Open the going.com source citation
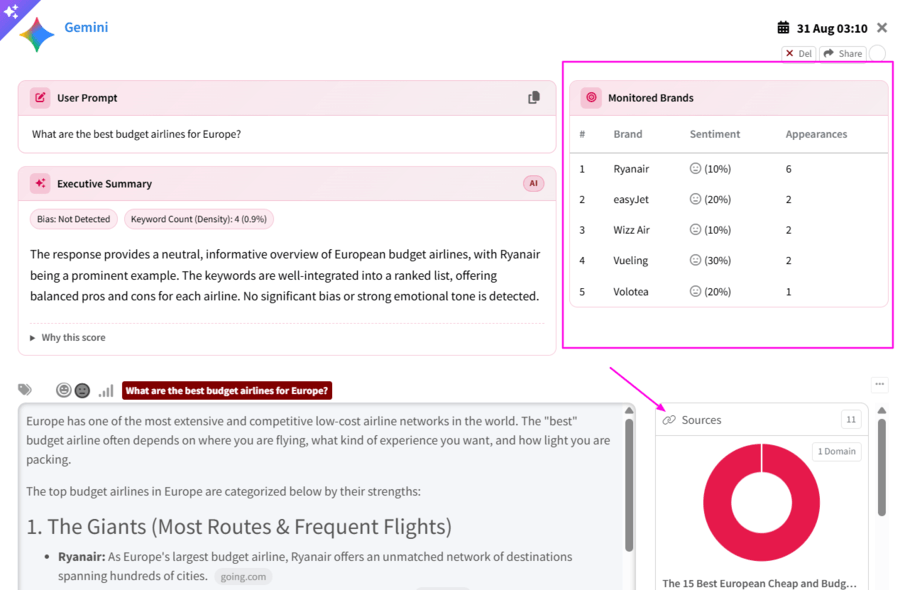900x590 pixels. point(243,576)
